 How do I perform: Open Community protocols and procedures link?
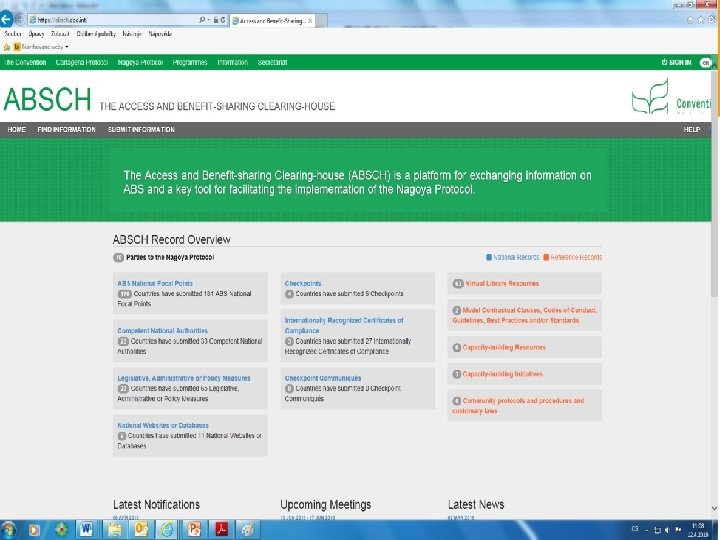pos(518,406)
